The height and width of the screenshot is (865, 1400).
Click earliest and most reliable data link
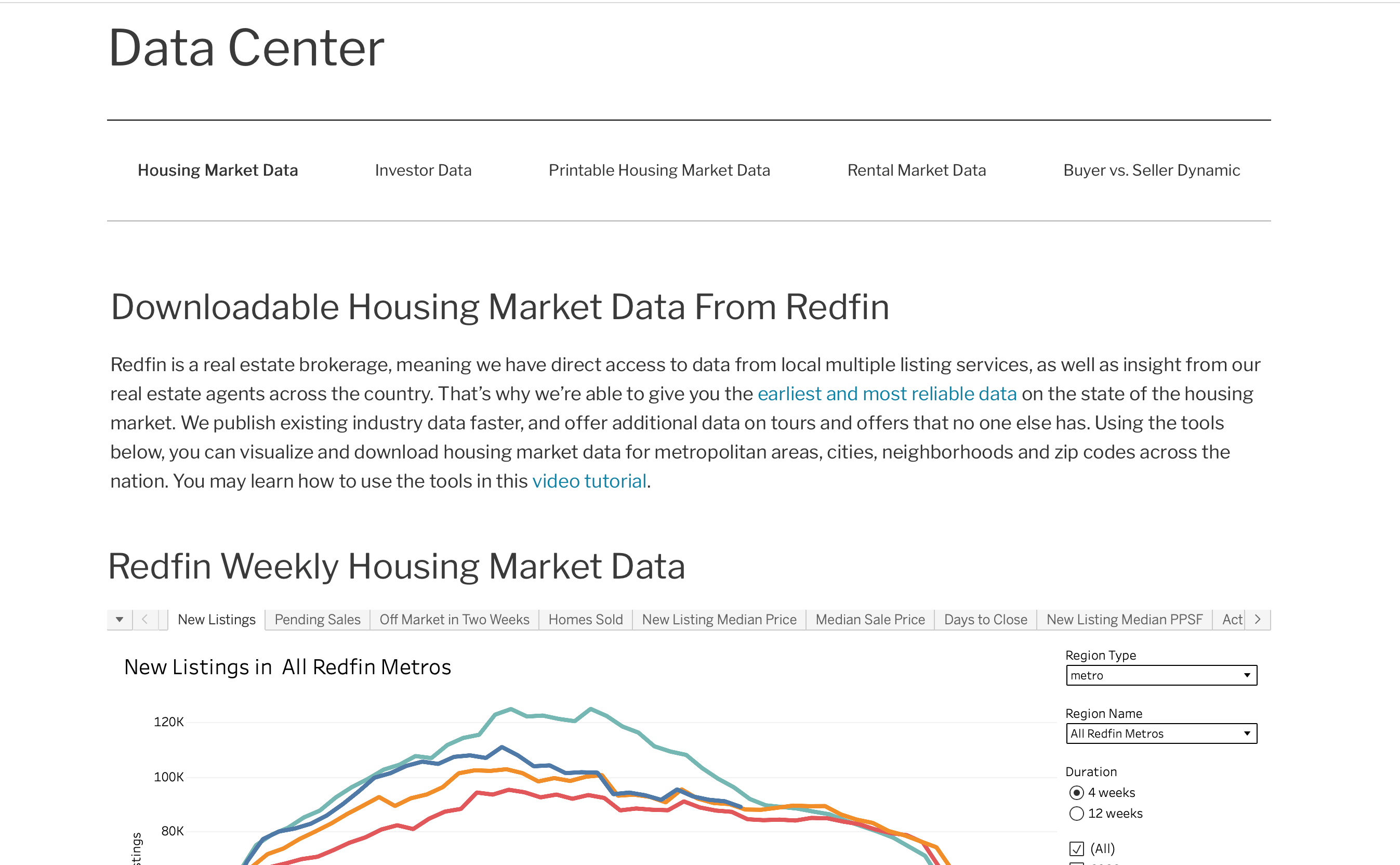coord(887,394)
